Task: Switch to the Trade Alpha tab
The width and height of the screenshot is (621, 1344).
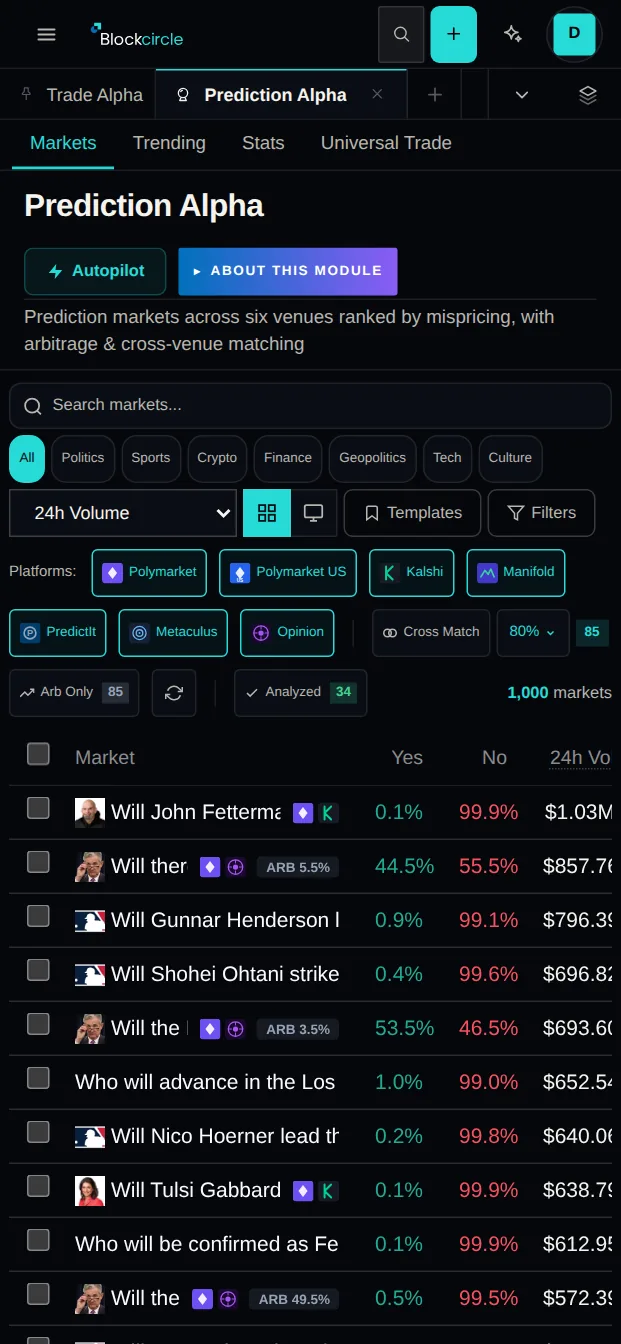Action: (81, 95)
